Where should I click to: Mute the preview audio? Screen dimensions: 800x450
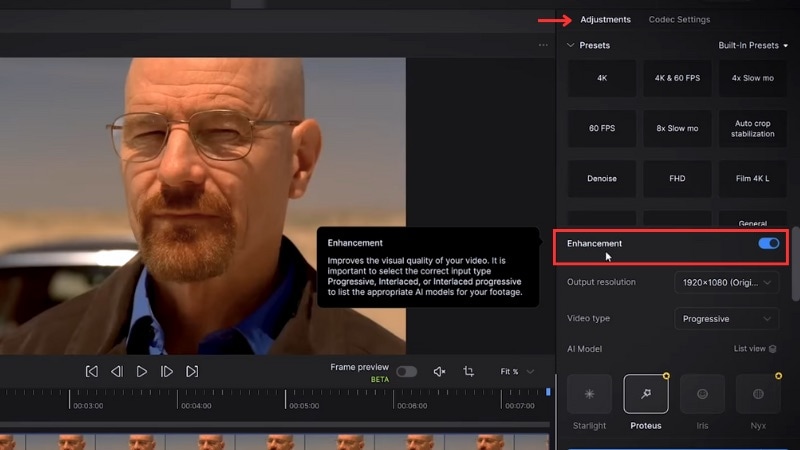pos(439,372)
